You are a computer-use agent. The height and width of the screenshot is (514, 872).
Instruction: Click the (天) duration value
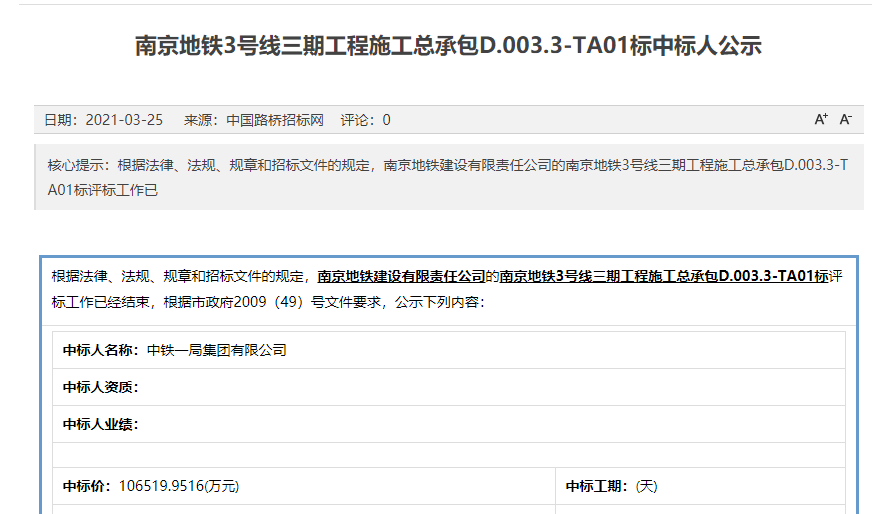[x=647, y=486]
